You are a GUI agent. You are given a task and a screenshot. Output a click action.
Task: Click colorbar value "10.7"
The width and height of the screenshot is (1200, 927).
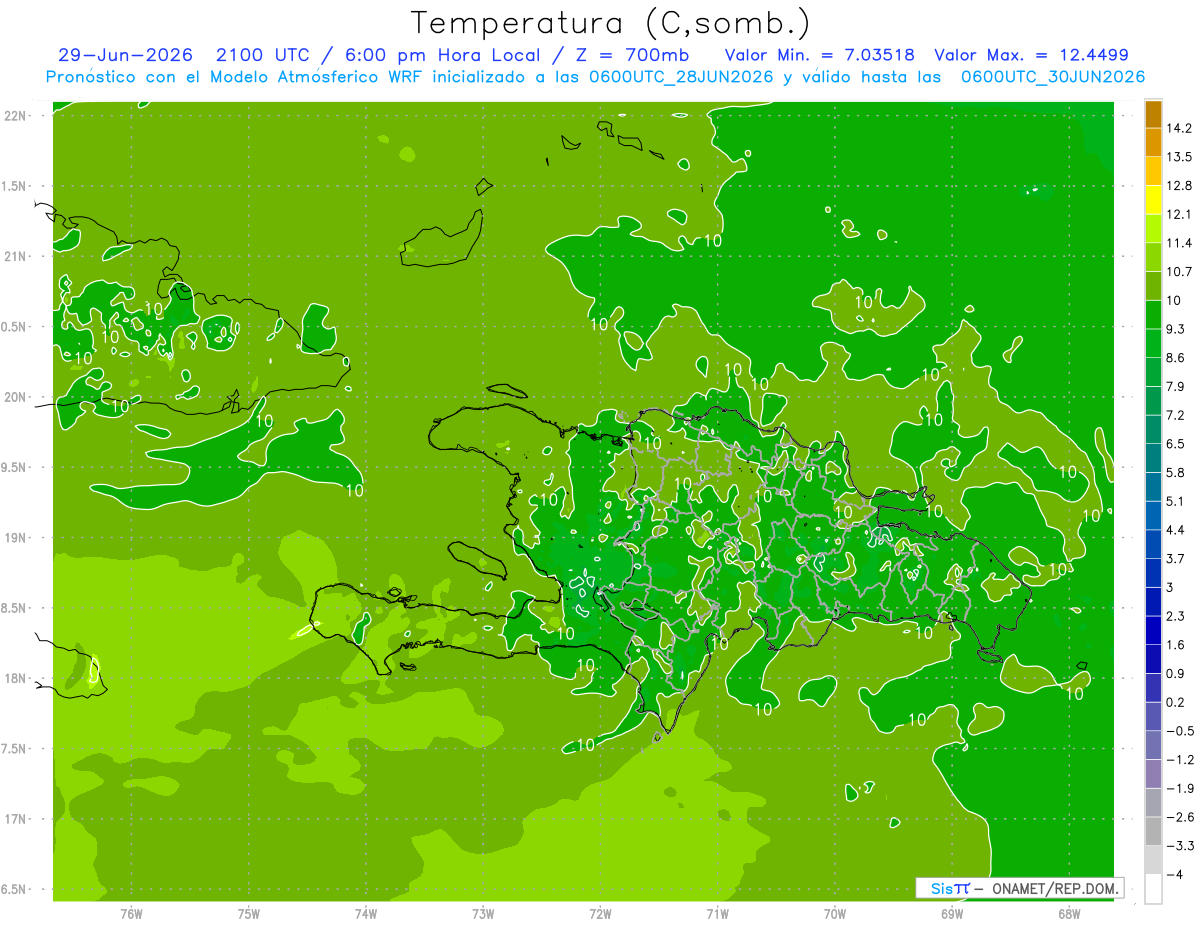(1179, 272)
